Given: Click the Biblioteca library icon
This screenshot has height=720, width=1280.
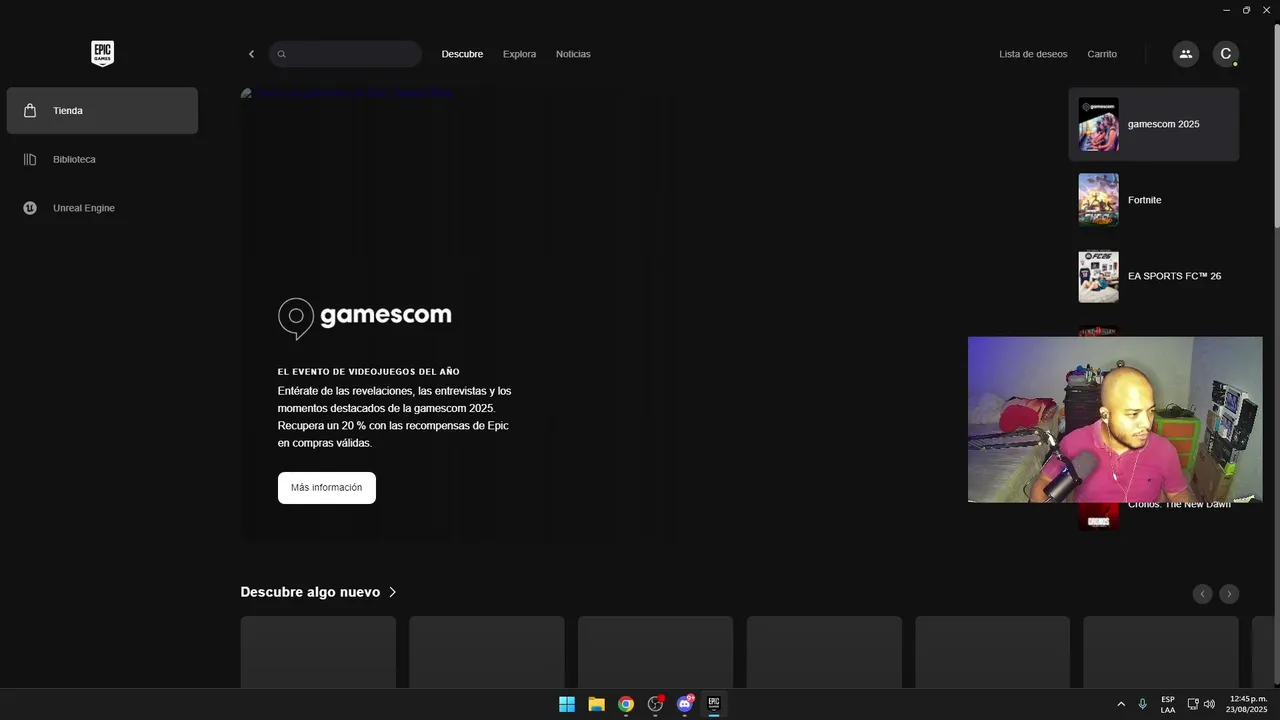Looking at the screenshot, I should pyautogui.click(x=30, y=159).
